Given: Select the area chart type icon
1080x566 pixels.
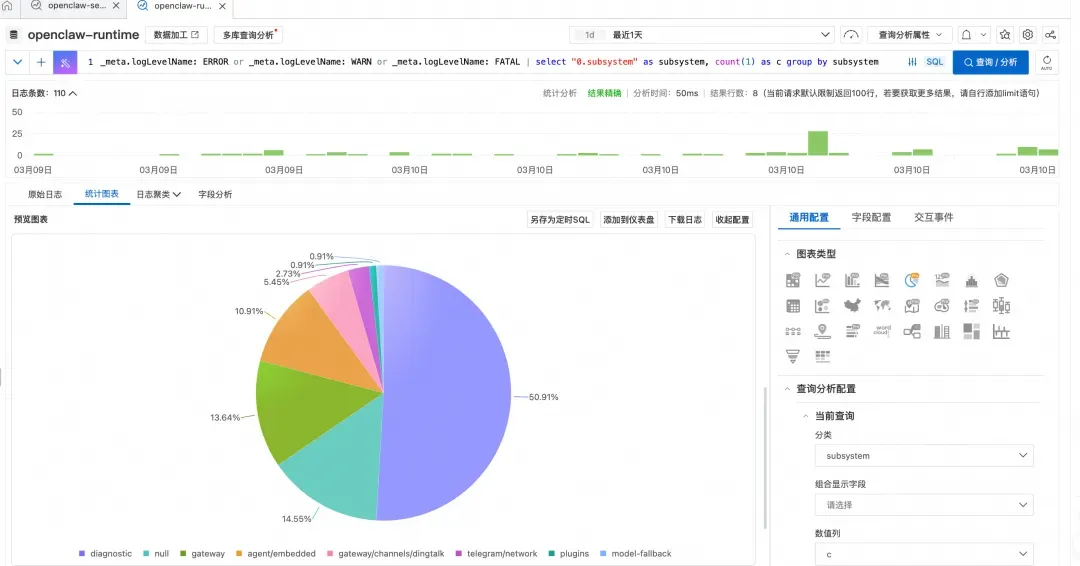Looking at the screenshot, I should pos(882,280).
